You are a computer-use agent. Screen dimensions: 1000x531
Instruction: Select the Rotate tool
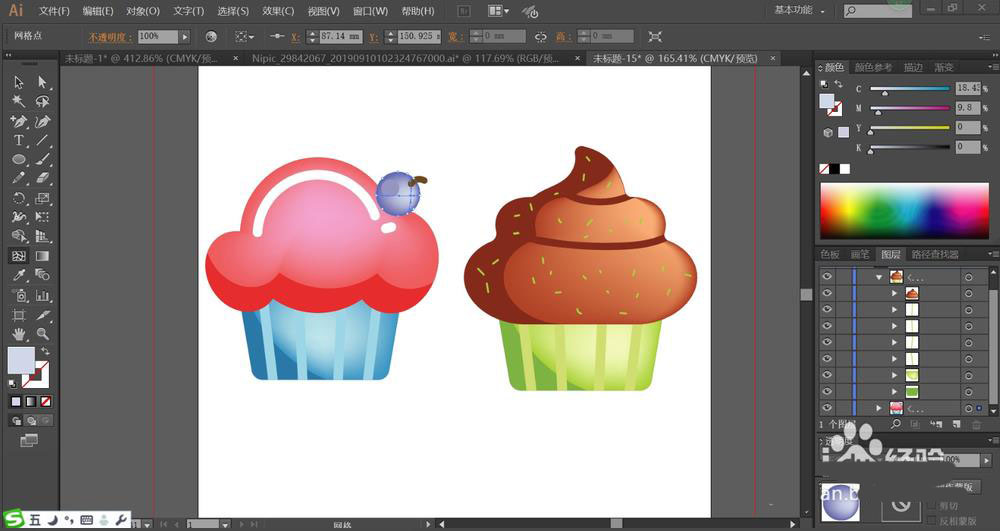18,198
